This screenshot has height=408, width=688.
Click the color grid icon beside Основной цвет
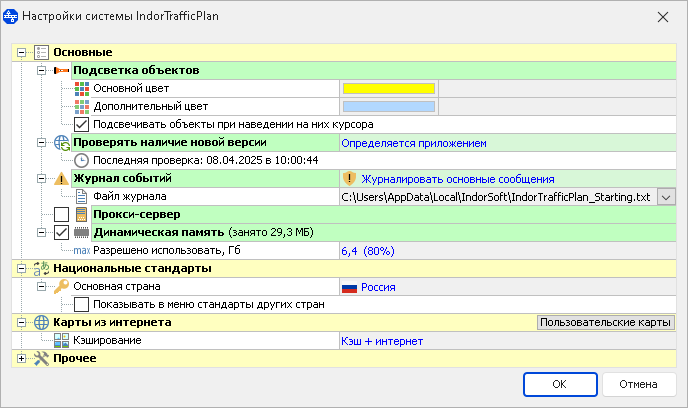pyautogui.click(x=82, y=89)
